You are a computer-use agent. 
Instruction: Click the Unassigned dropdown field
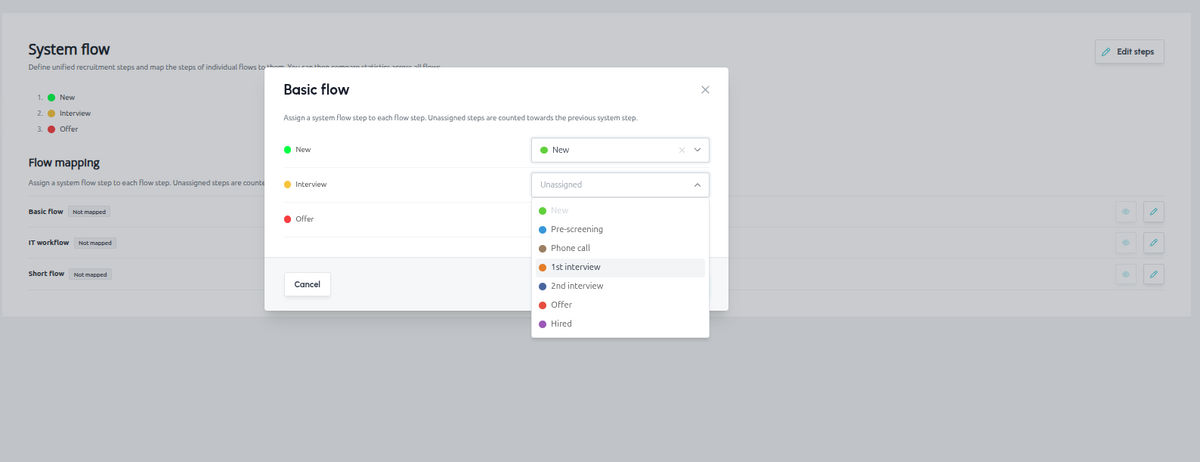(620, 185)
